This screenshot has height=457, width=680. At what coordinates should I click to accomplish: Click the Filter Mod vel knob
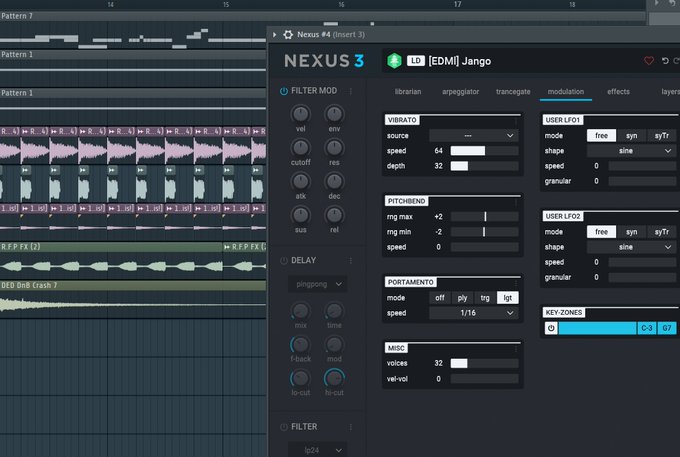pos(301,114)
